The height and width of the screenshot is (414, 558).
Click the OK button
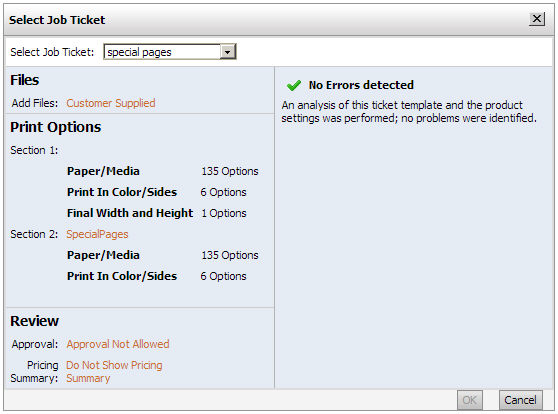click(x=469, y=400)
